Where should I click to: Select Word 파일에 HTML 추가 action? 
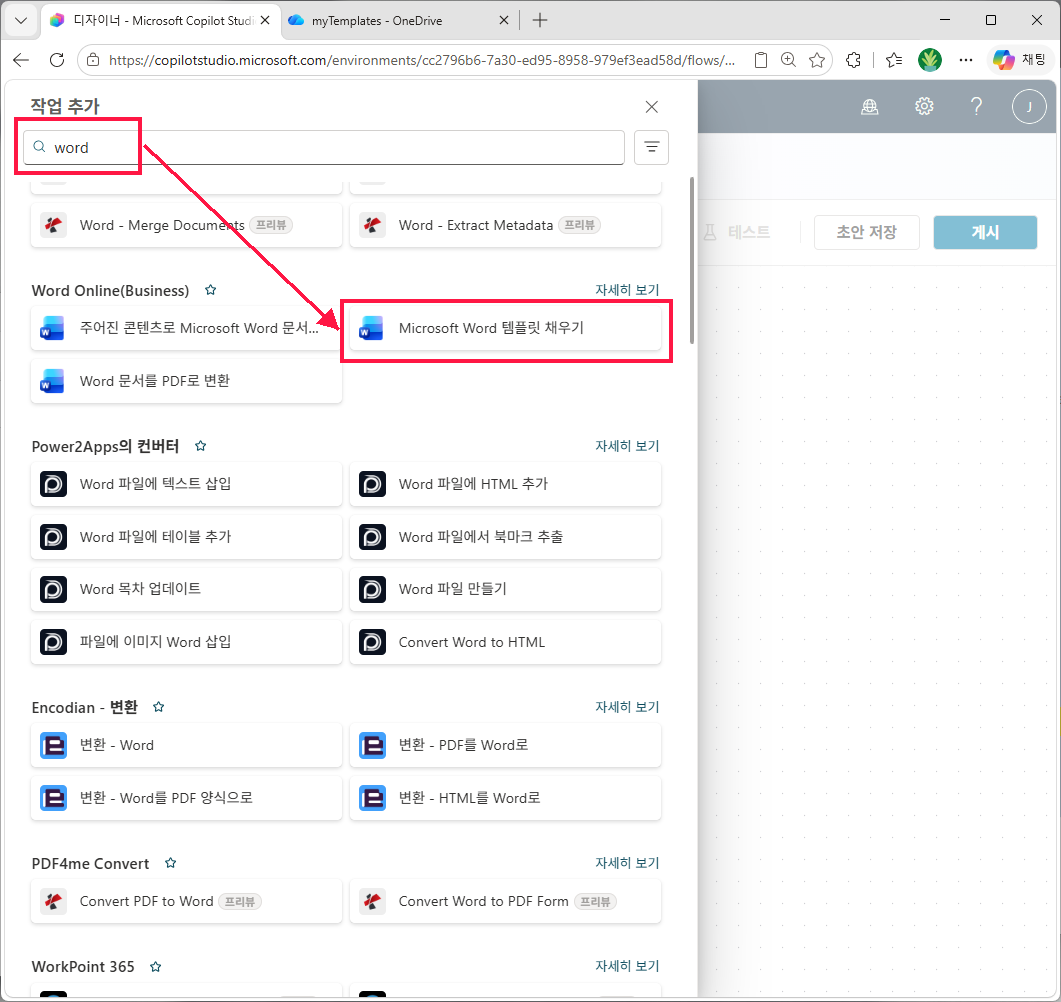click(505, 484)
